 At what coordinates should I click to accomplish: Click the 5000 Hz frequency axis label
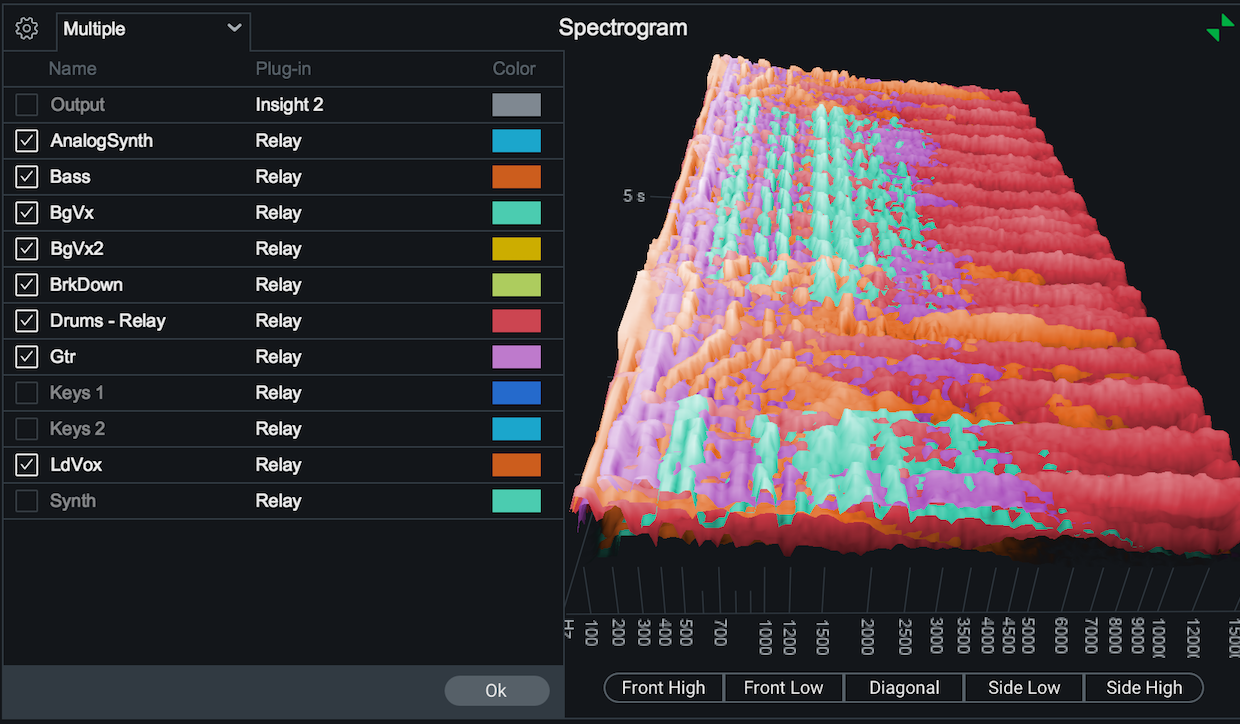1028,636
